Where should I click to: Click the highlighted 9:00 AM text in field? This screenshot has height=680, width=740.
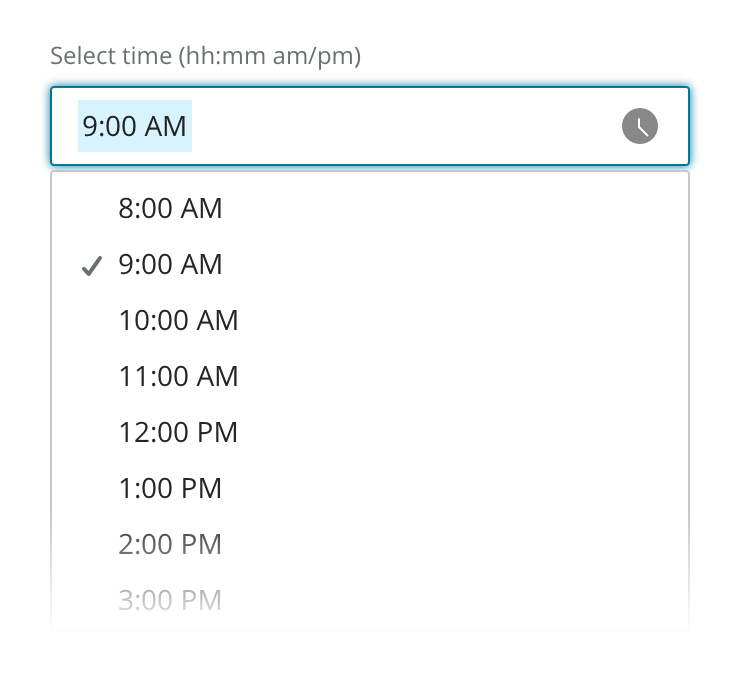click(135, 126)
